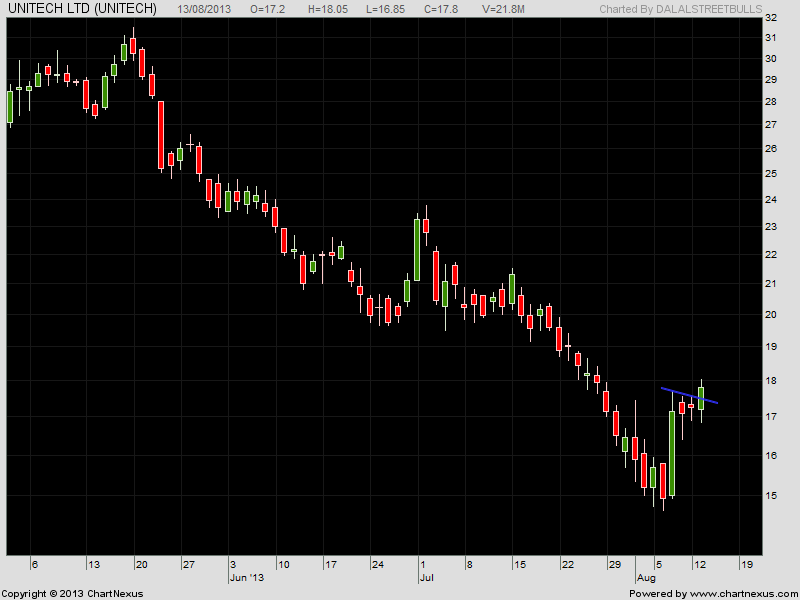
Task: Click the volume value V=21.8M
Action: point(503,9)
